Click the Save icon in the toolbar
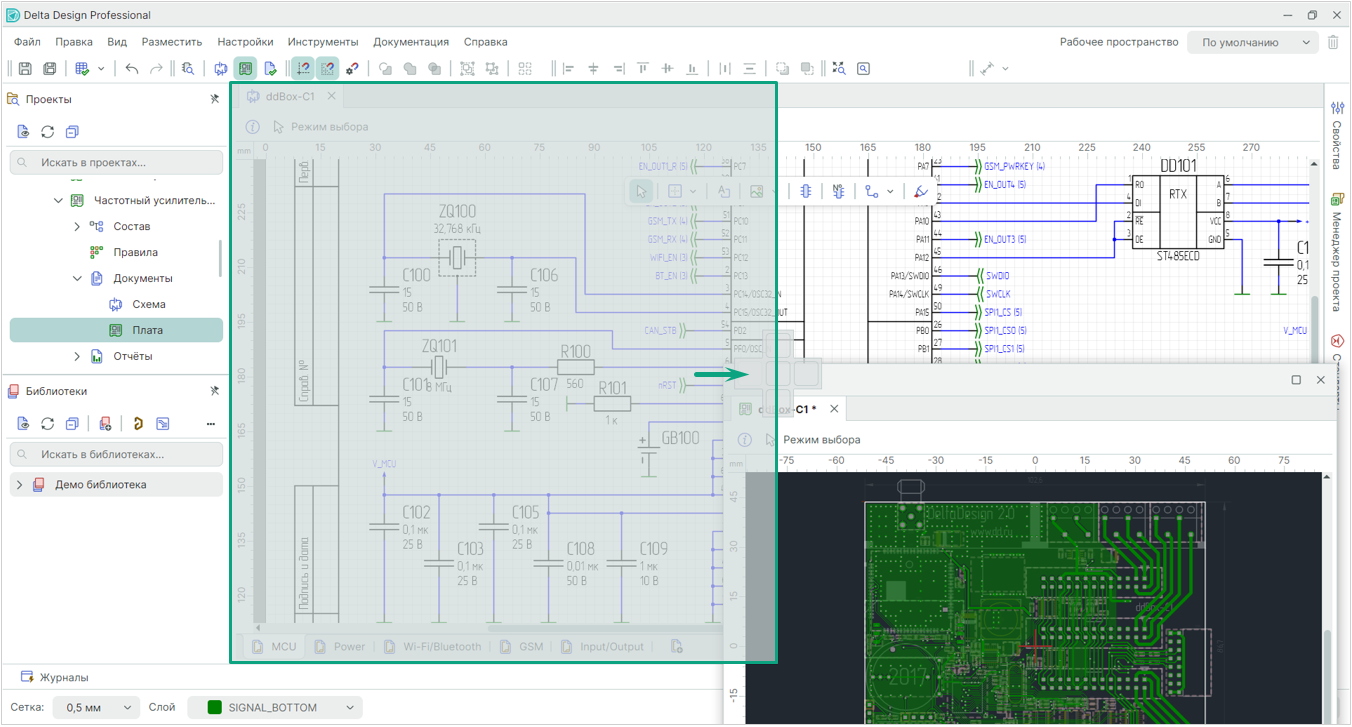 [25, 69]
